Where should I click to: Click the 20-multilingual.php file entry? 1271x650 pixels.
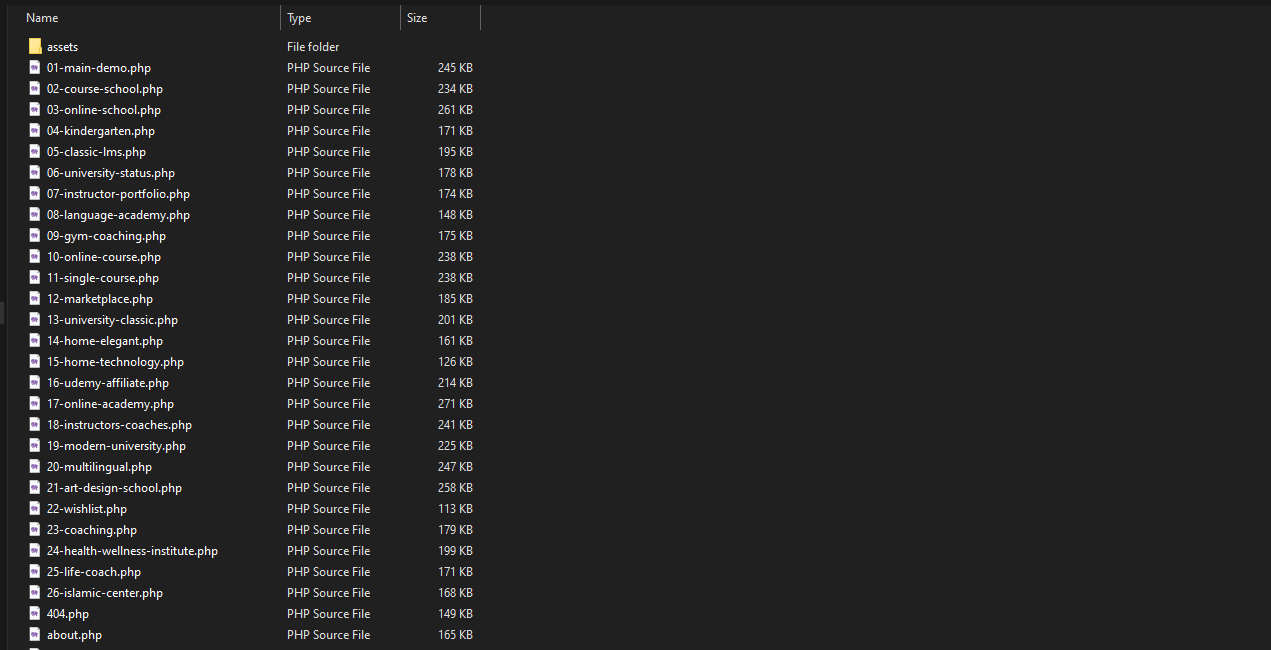click(x=99, y=467)
